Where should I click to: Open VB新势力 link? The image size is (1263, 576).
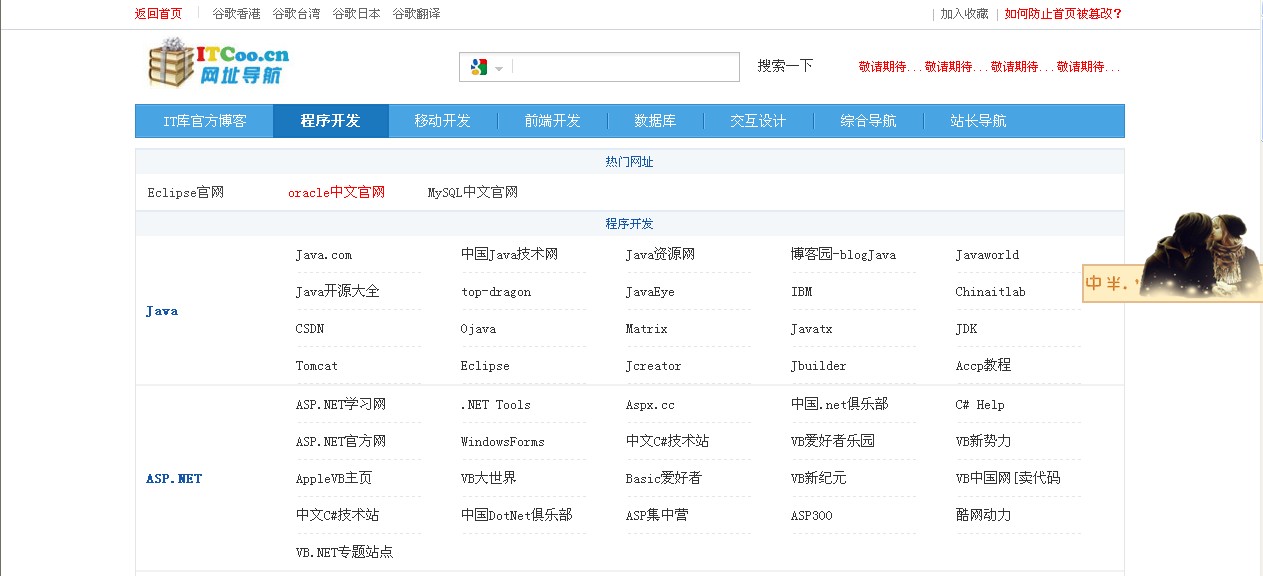pyautogui.click(x=983, y=441)
